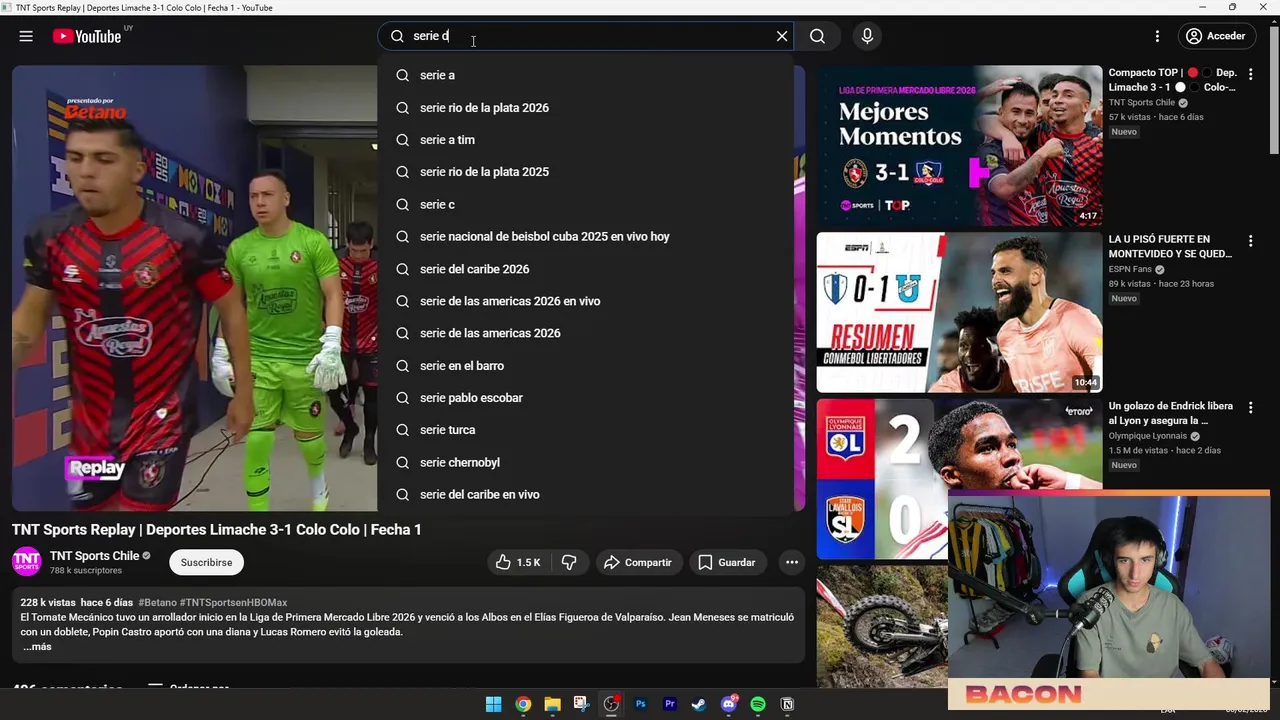
Task: Select 'serie nacional de beisbol cuba 2025' suggestion
Action: click(x=585, y=236)
